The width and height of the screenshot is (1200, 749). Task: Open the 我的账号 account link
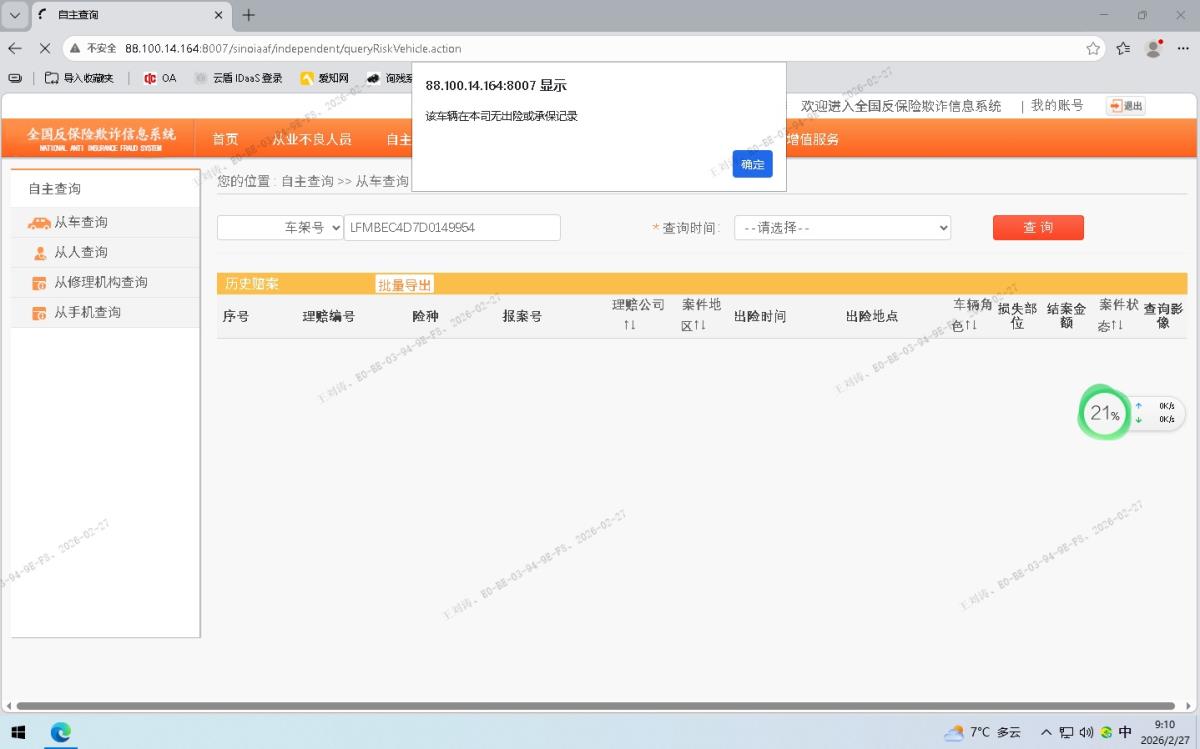(1057, 105)
